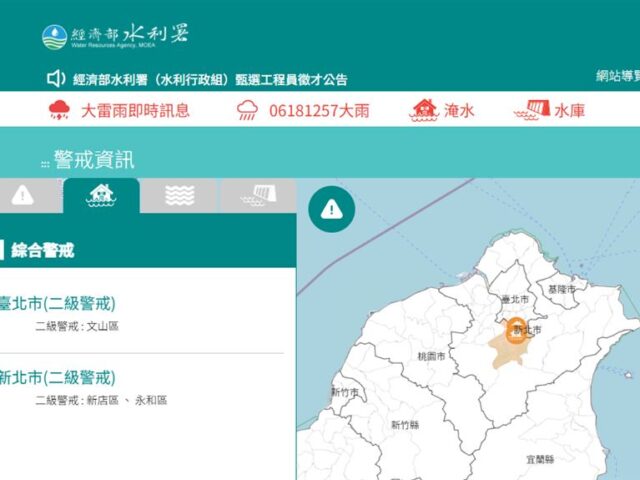Click the red flooded house icon
The width and height of the screenshot is (640, 480).
tap(424, 110)
